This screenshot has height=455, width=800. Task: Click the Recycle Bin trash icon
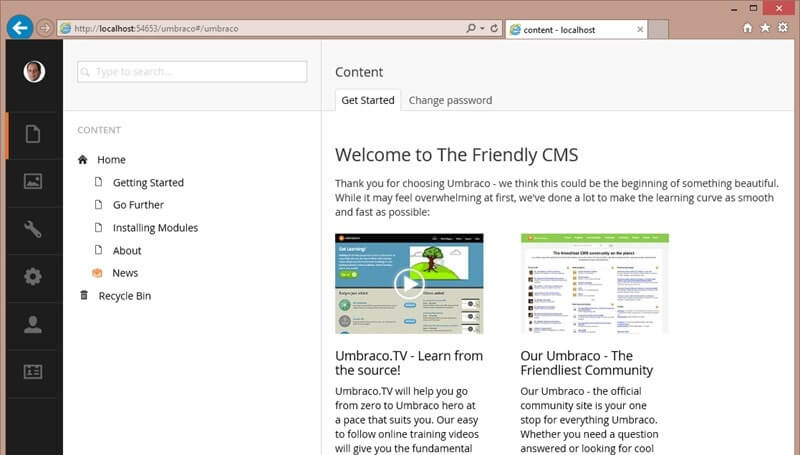[x=84, y=295]
